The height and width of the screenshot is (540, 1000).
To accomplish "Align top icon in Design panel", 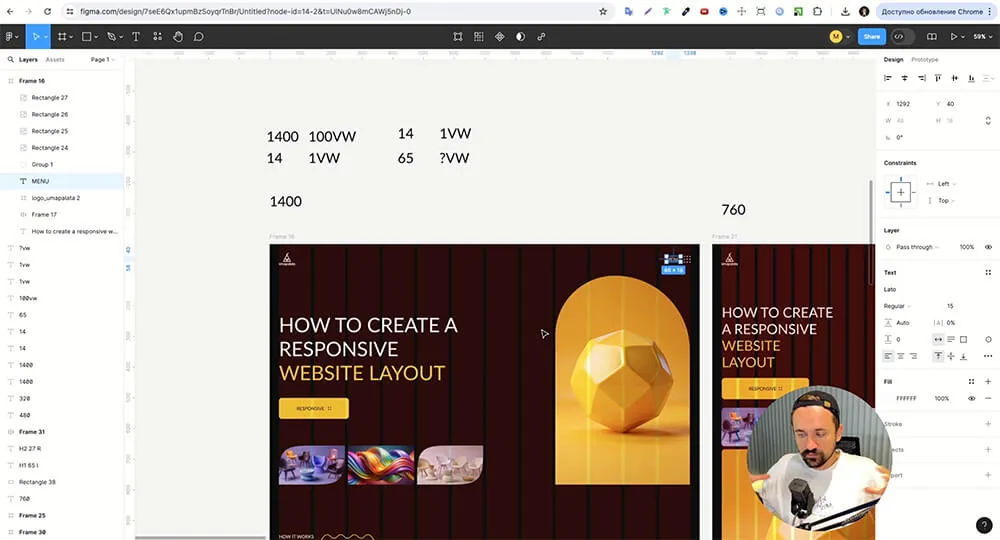I will pos(938,78).
